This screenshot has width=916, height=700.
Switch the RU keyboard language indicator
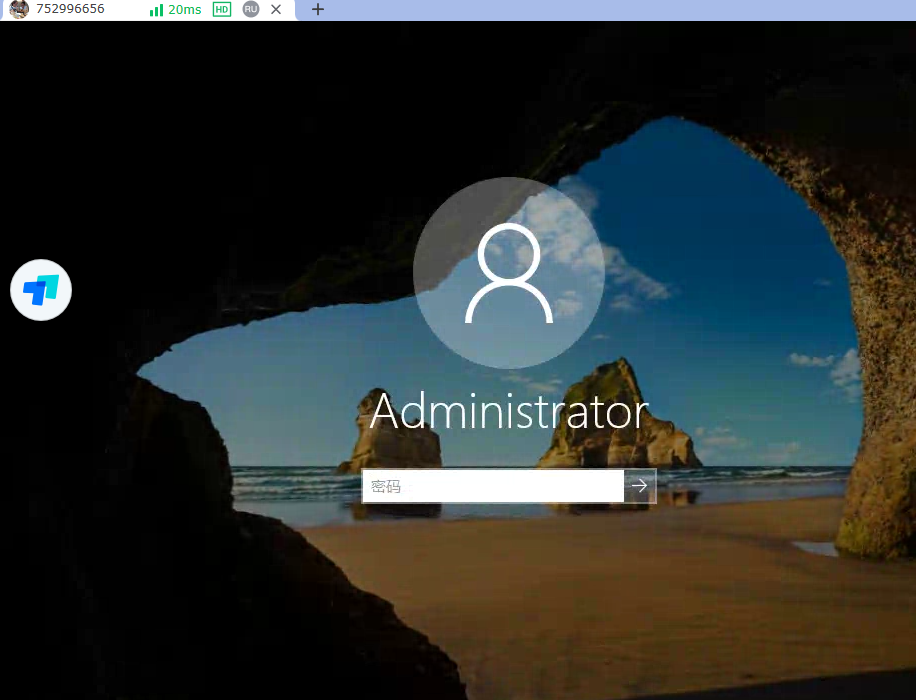click(x=251, y=9)
